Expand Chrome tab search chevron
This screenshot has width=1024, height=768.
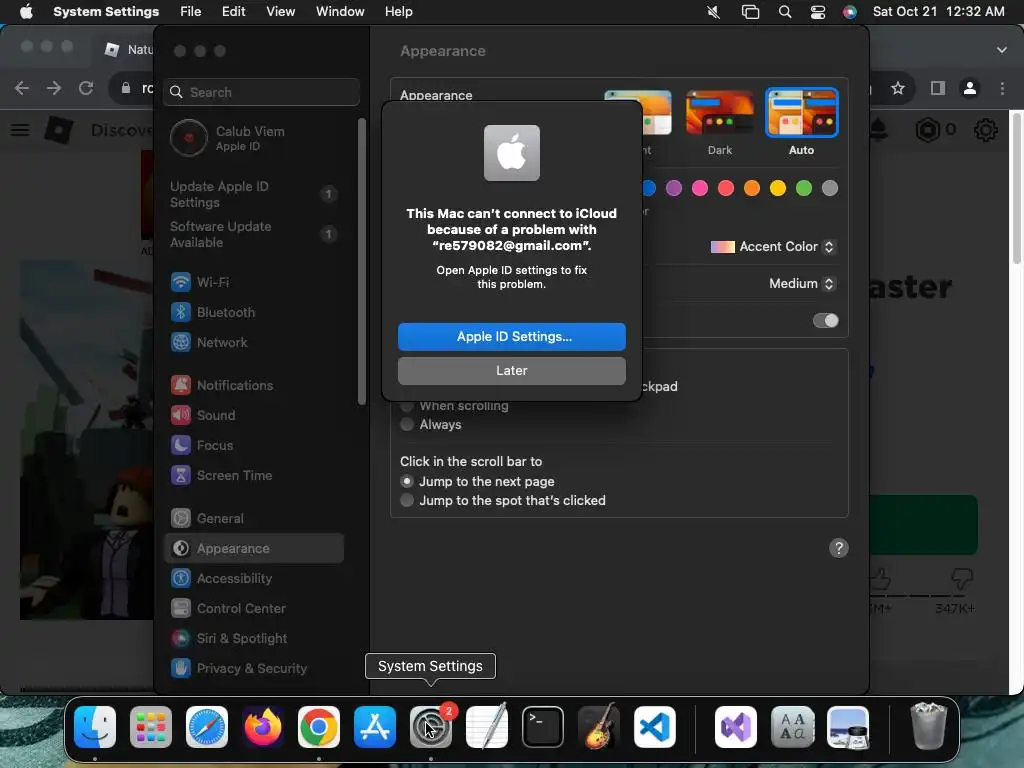click(x=1001, y=50)
